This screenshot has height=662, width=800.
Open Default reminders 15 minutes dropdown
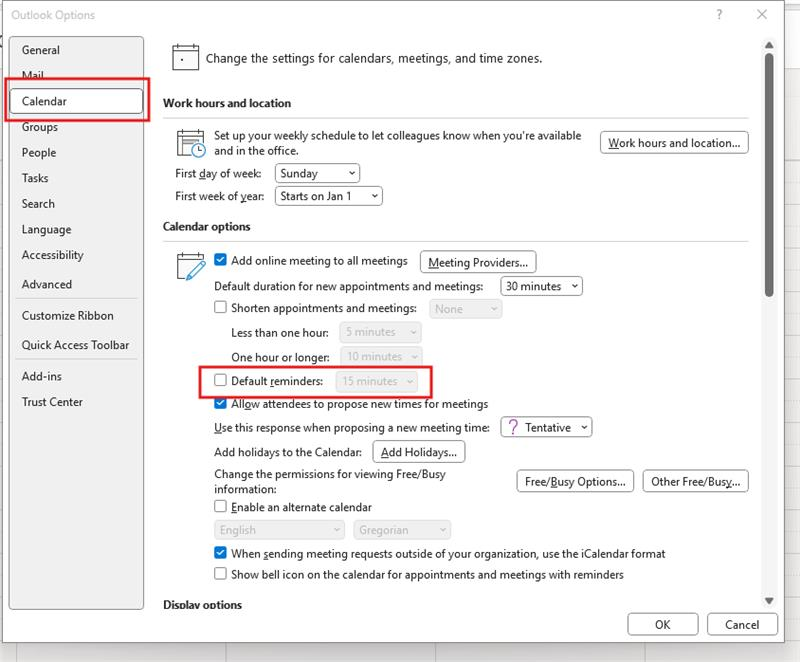377,381
